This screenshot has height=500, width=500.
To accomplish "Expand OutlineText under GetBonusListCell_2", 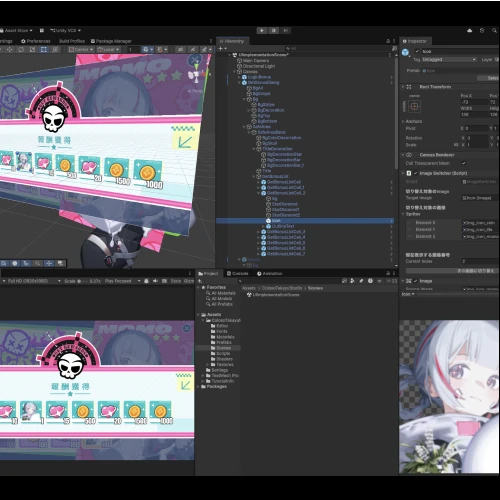I will [x=263, y=226].
